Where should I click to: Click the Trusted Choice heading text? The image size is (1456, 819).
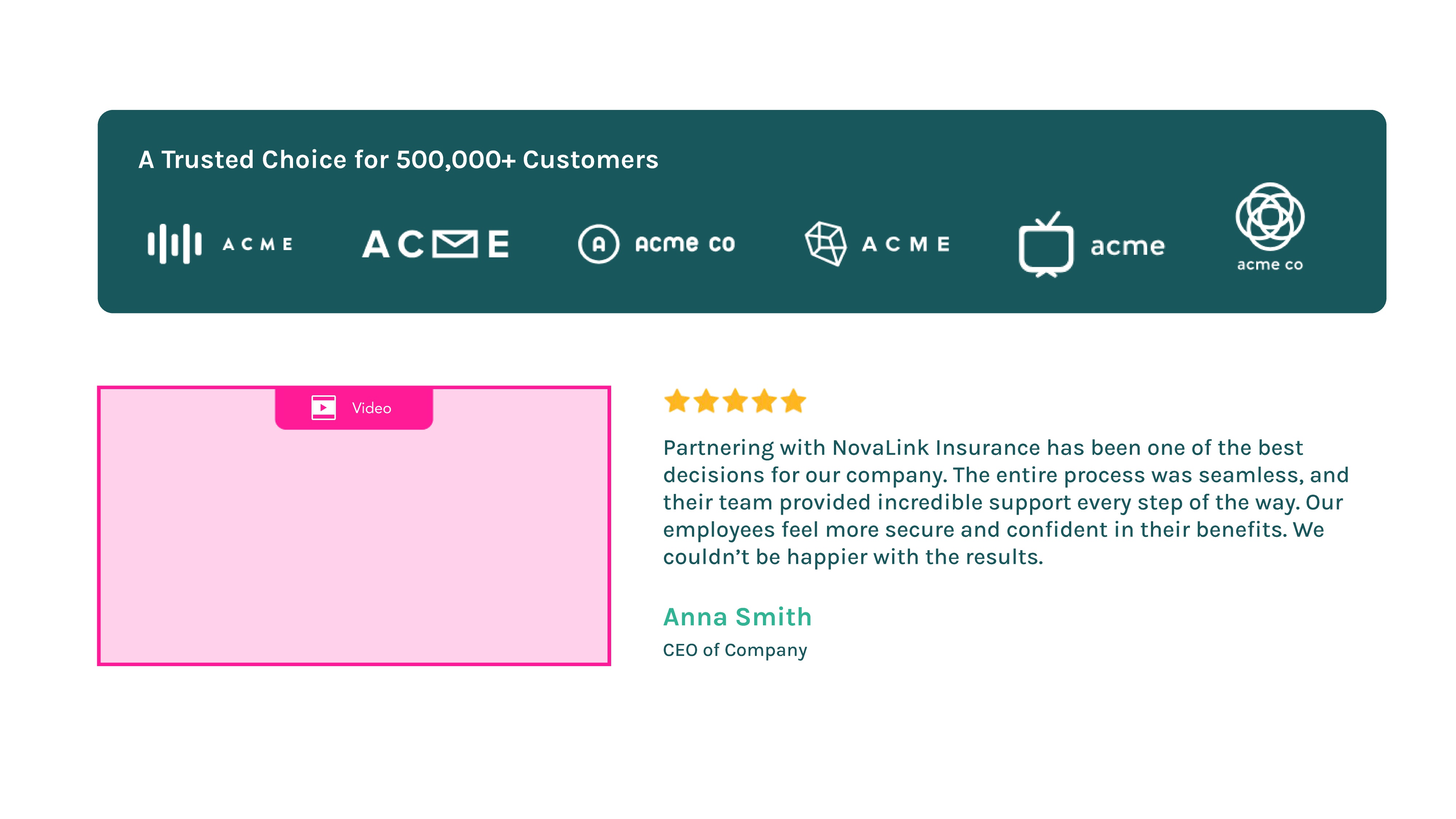(x=399, y=160)
